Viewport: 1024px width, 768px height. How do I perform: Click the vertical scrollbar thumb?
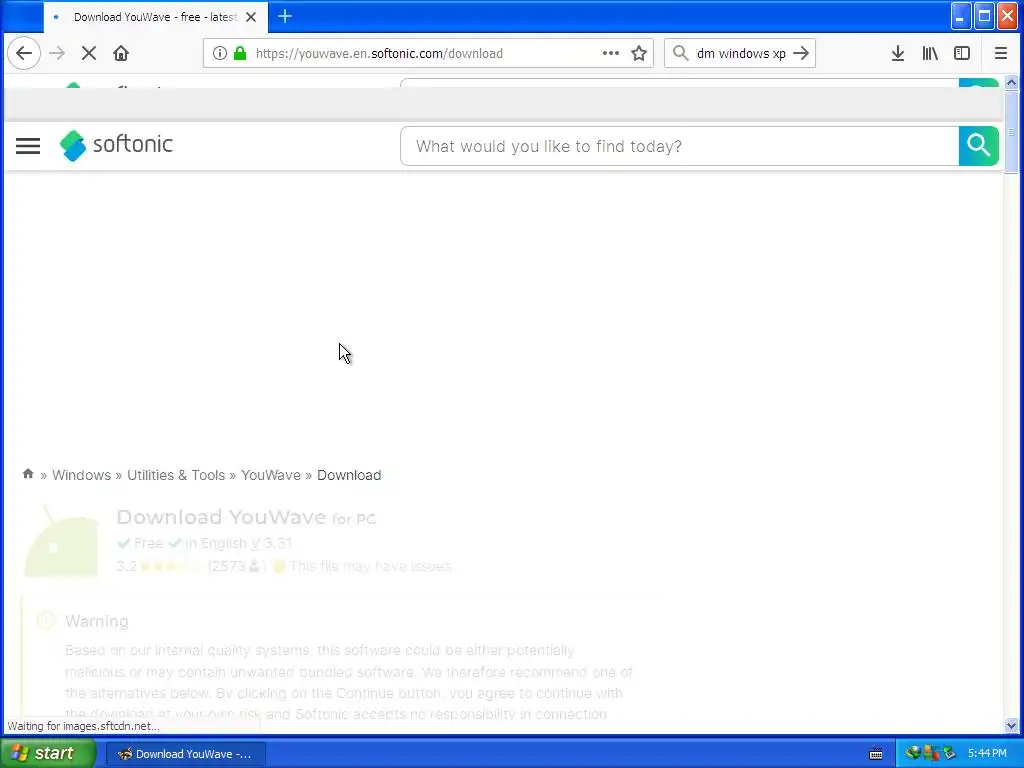tap(1011, 132)
